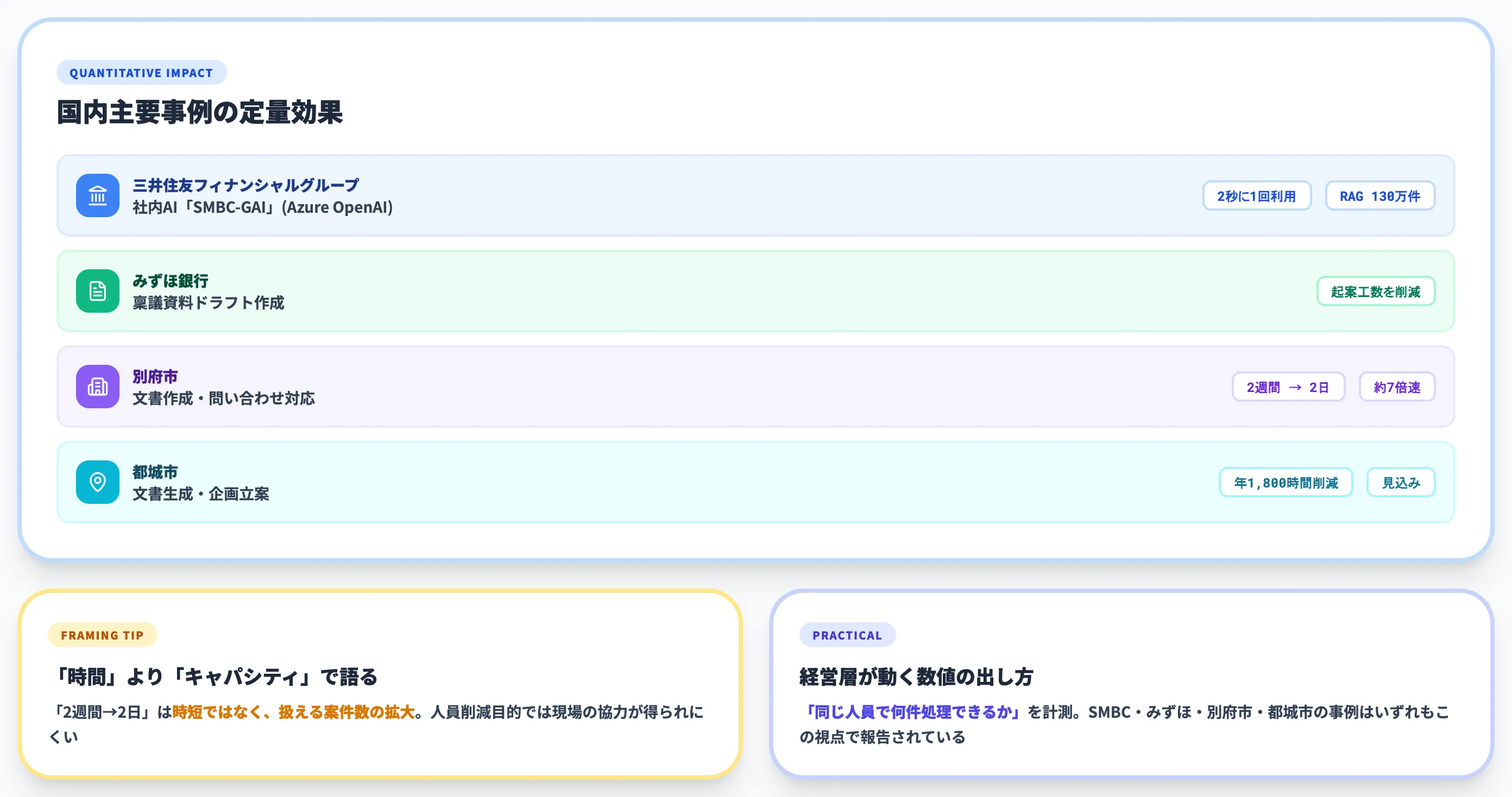Click the PRACTICAL label pill
Image resolution: width=1512 pixels, height=797 pixels.
pos(847,635)
